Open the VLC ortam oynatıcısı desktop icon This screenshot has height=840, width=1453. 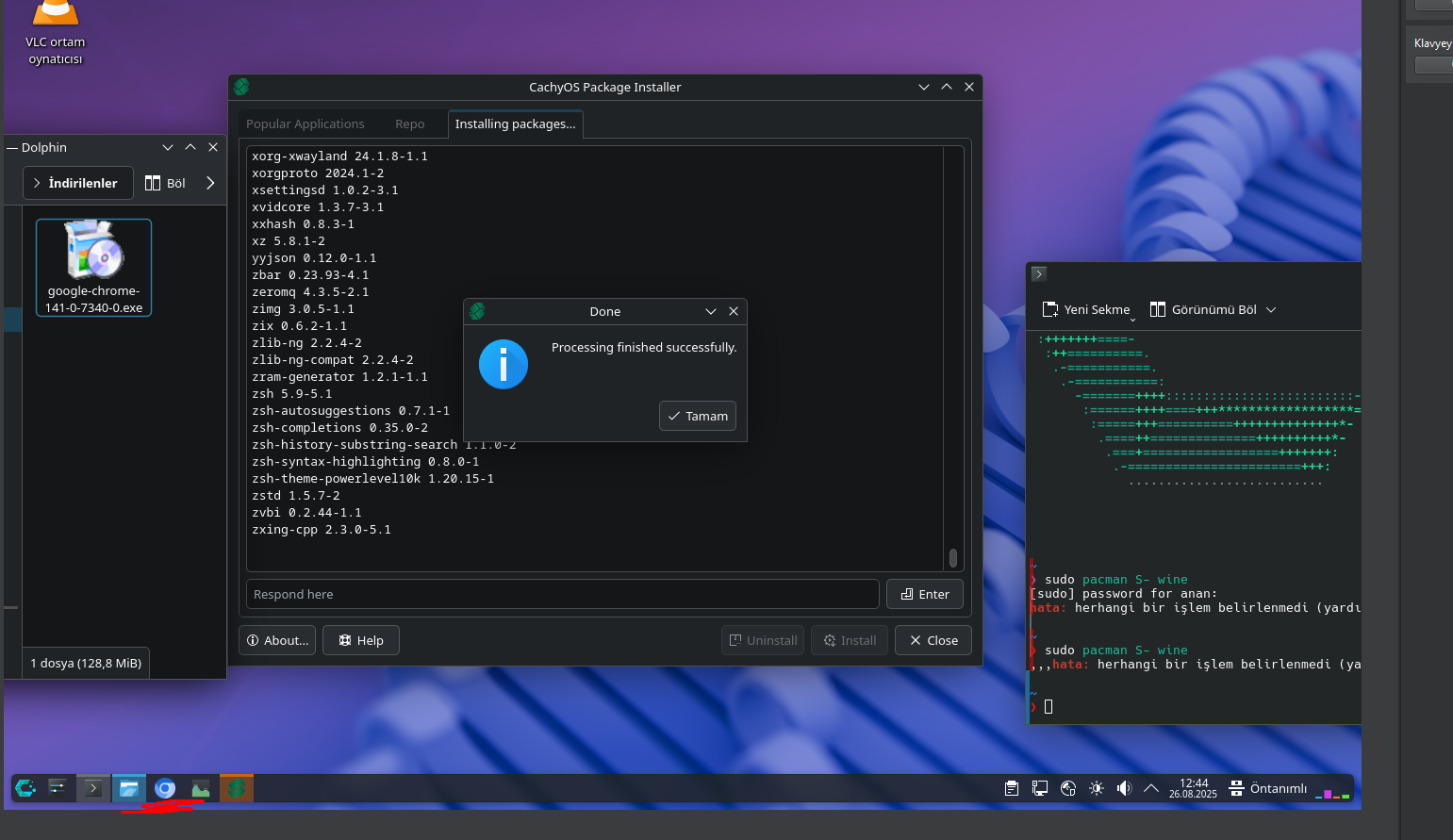click(x=56, y=34)
